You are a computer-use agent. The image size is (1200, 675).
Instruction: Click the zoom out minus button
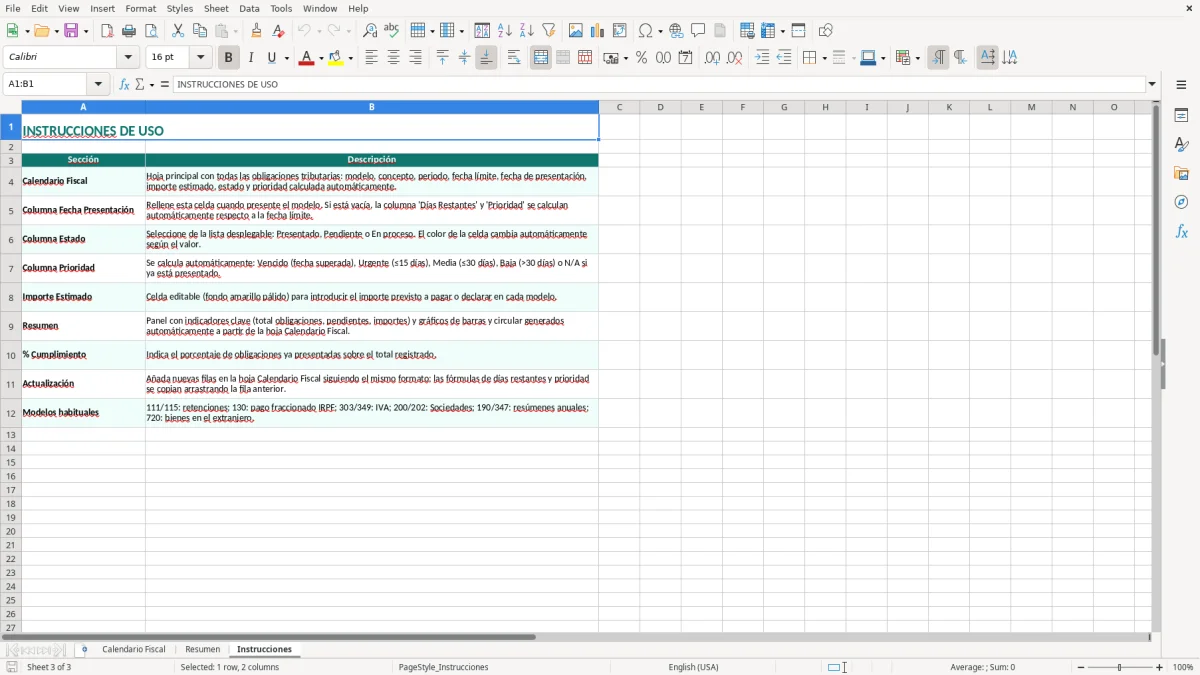pyautogui.click(x=1080, y=667)
